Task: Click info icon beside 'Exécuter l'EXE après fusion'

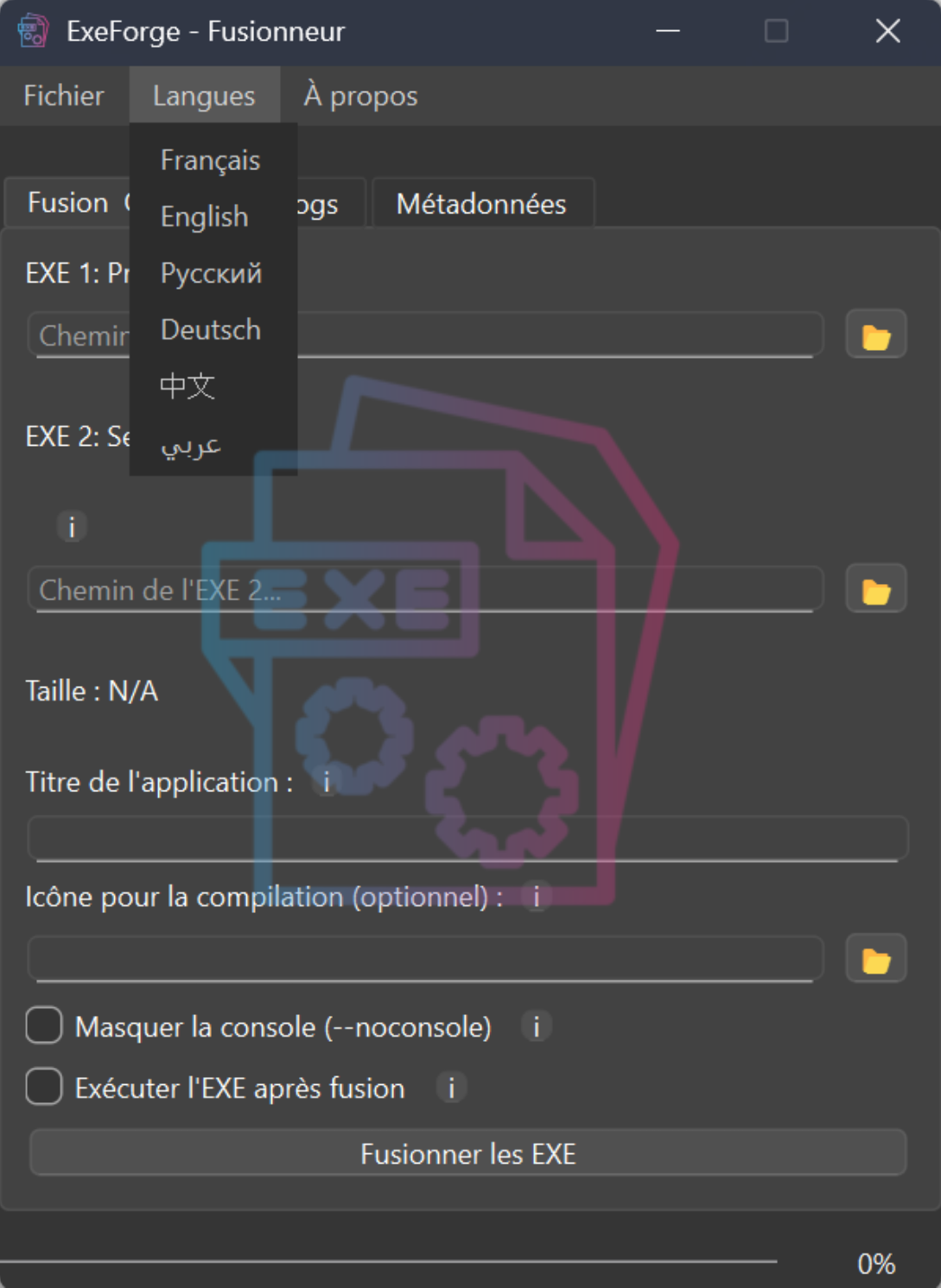Action: [453, 1088]
